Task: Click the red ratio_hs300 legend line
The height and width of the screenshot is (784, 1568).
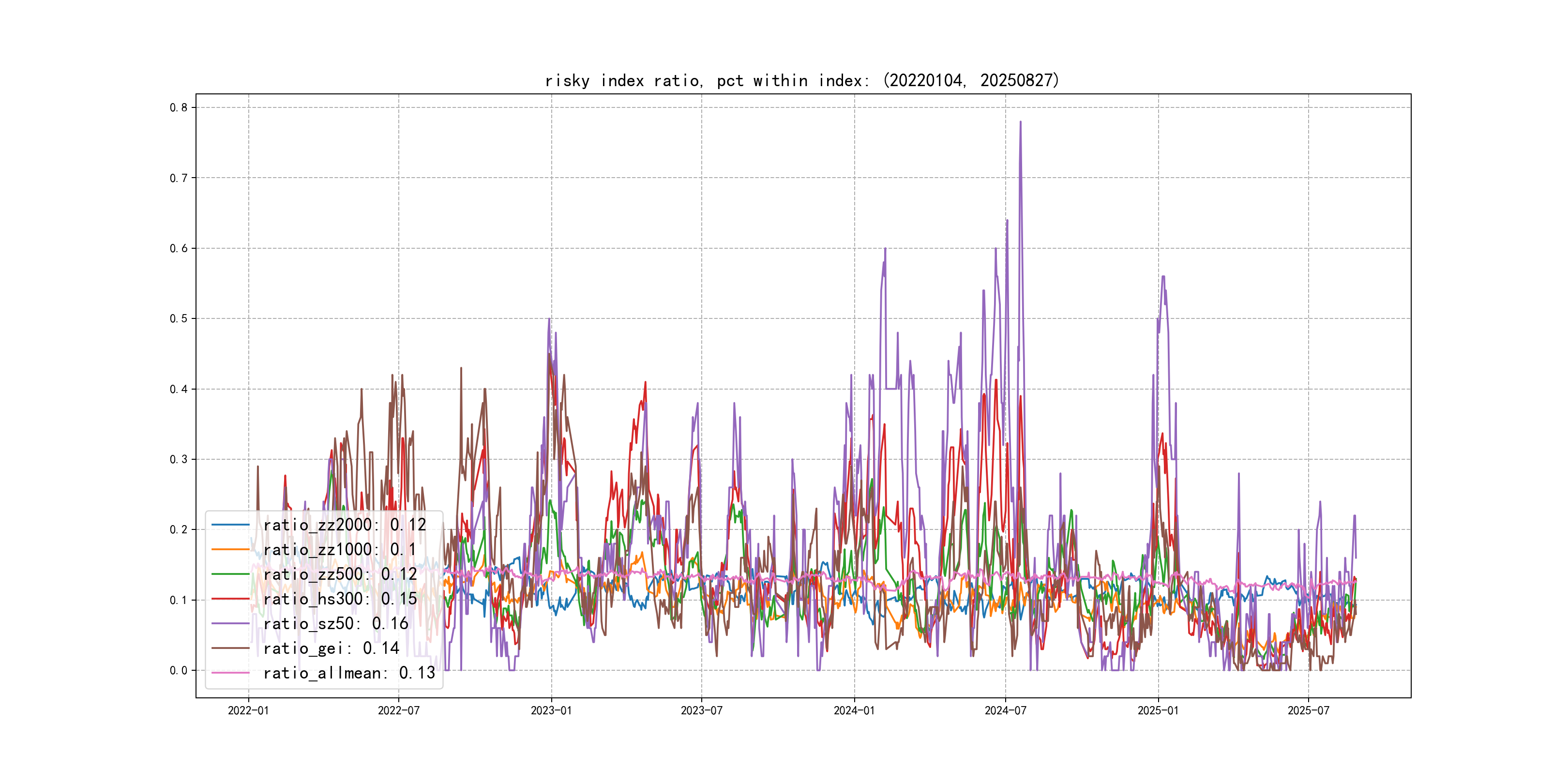Action: pyautogui.click(x=230, y=599)
